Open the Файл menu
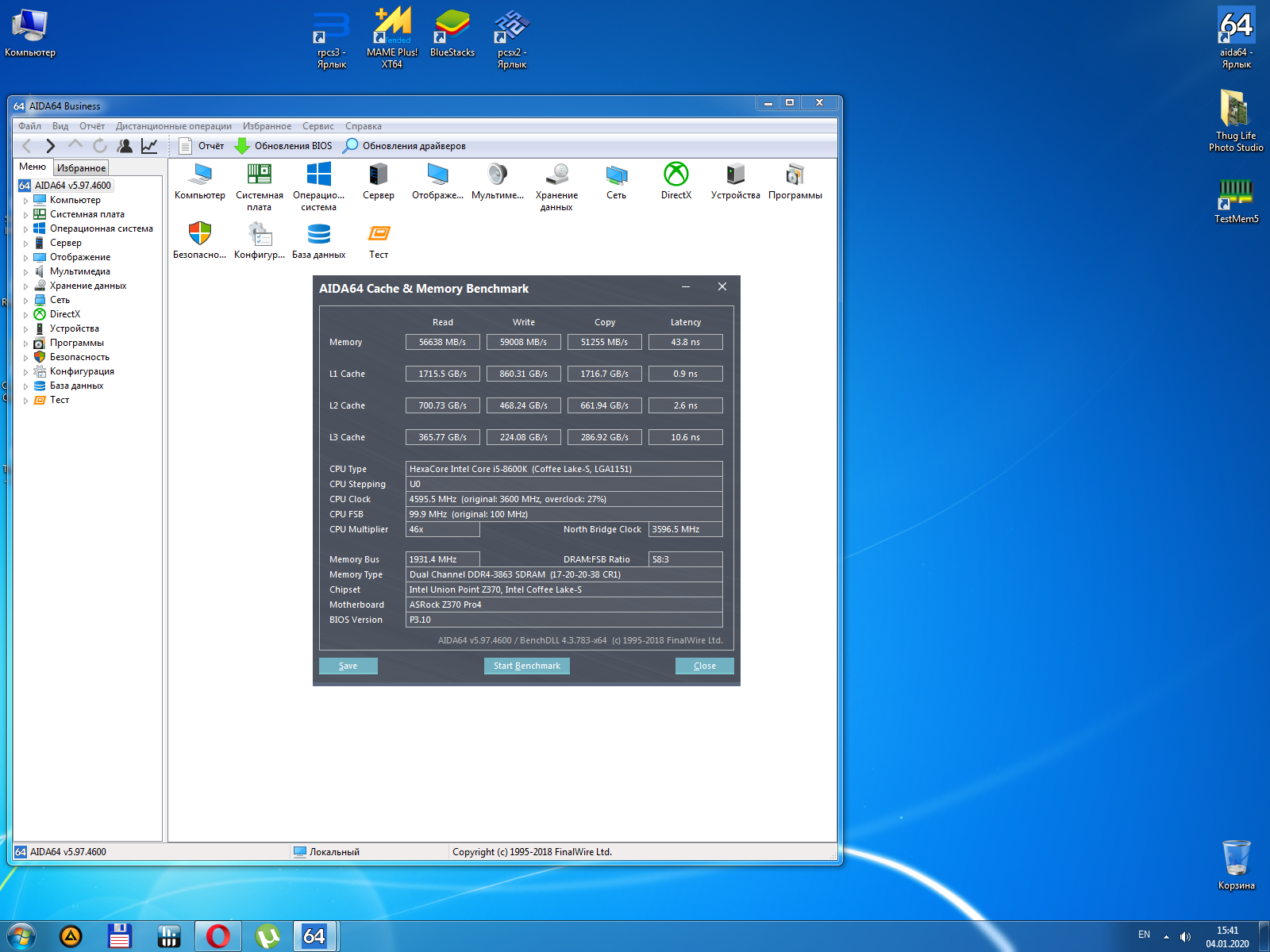 [30, 126]
